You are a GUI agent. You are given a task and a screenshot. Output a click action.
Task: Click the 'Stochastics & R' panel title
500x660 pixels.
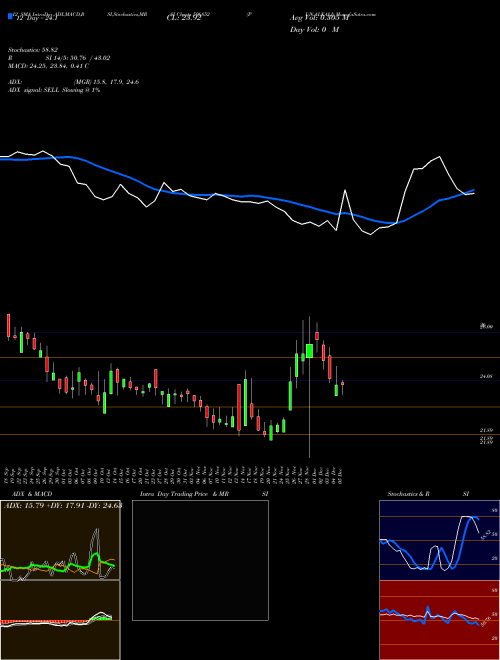point(408,494)
